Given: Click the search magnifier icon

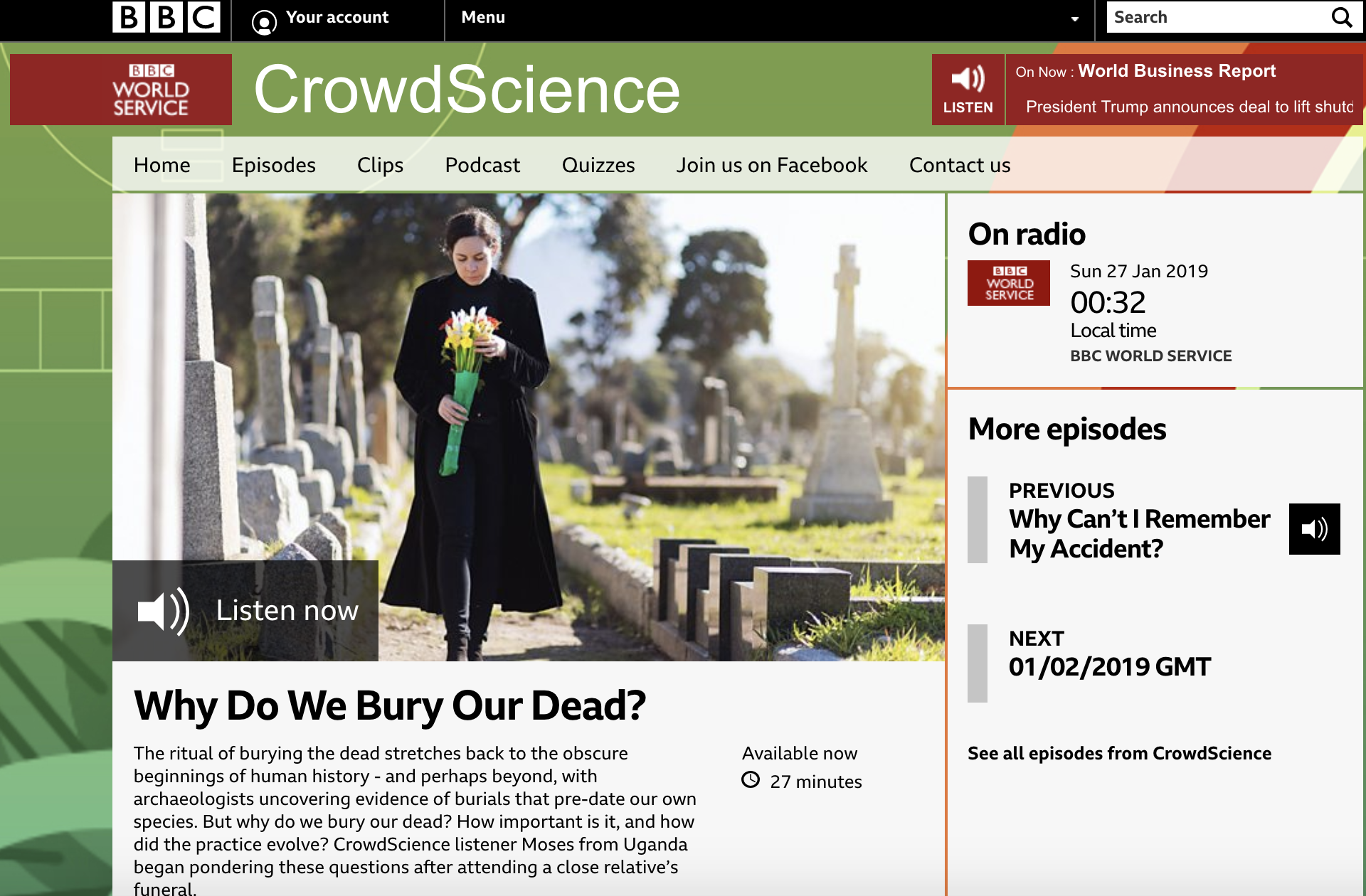Looking at the screenshot, I should [x=1342, y=17].
